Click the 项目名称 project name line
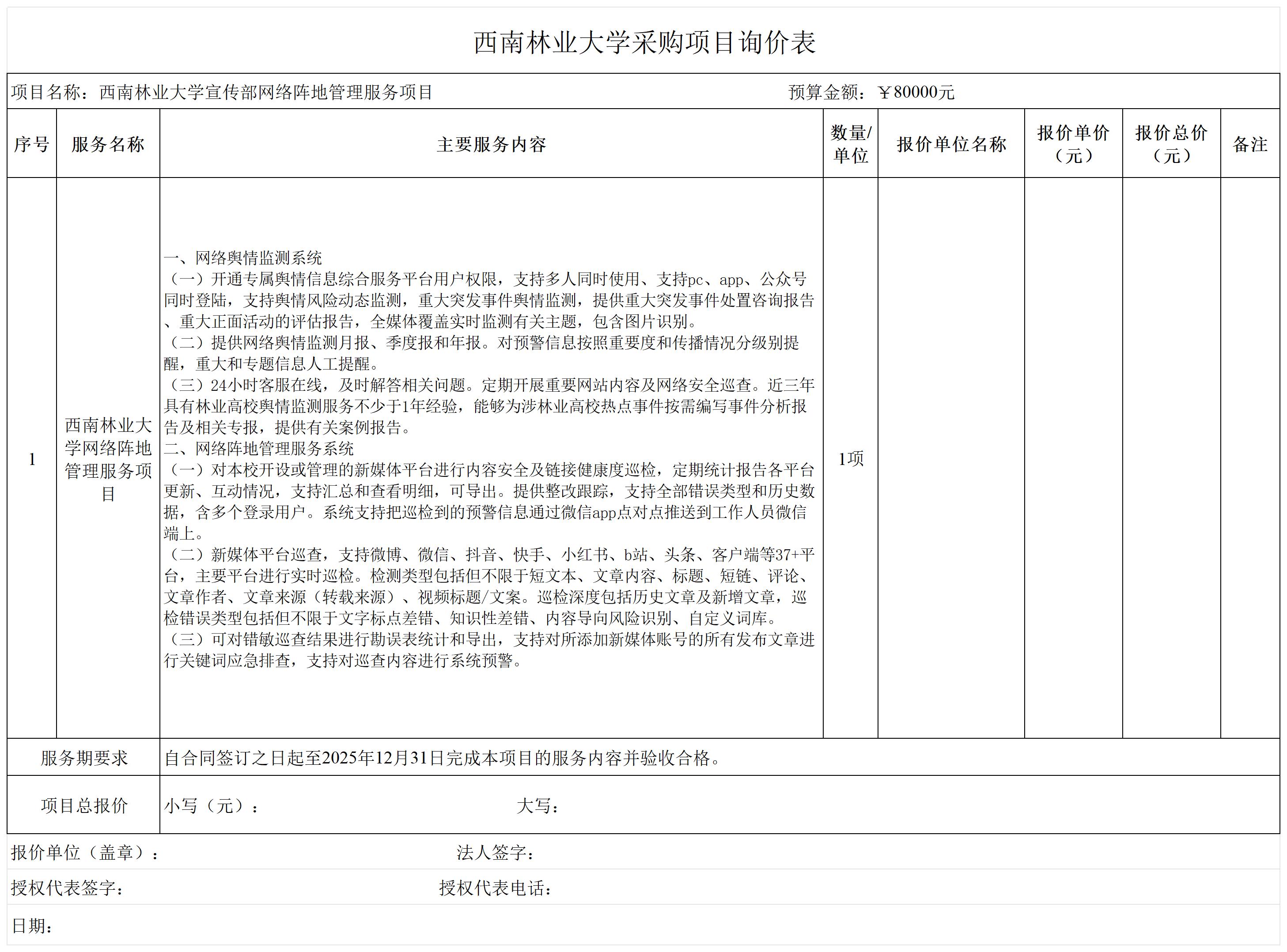 click(222, 92)
